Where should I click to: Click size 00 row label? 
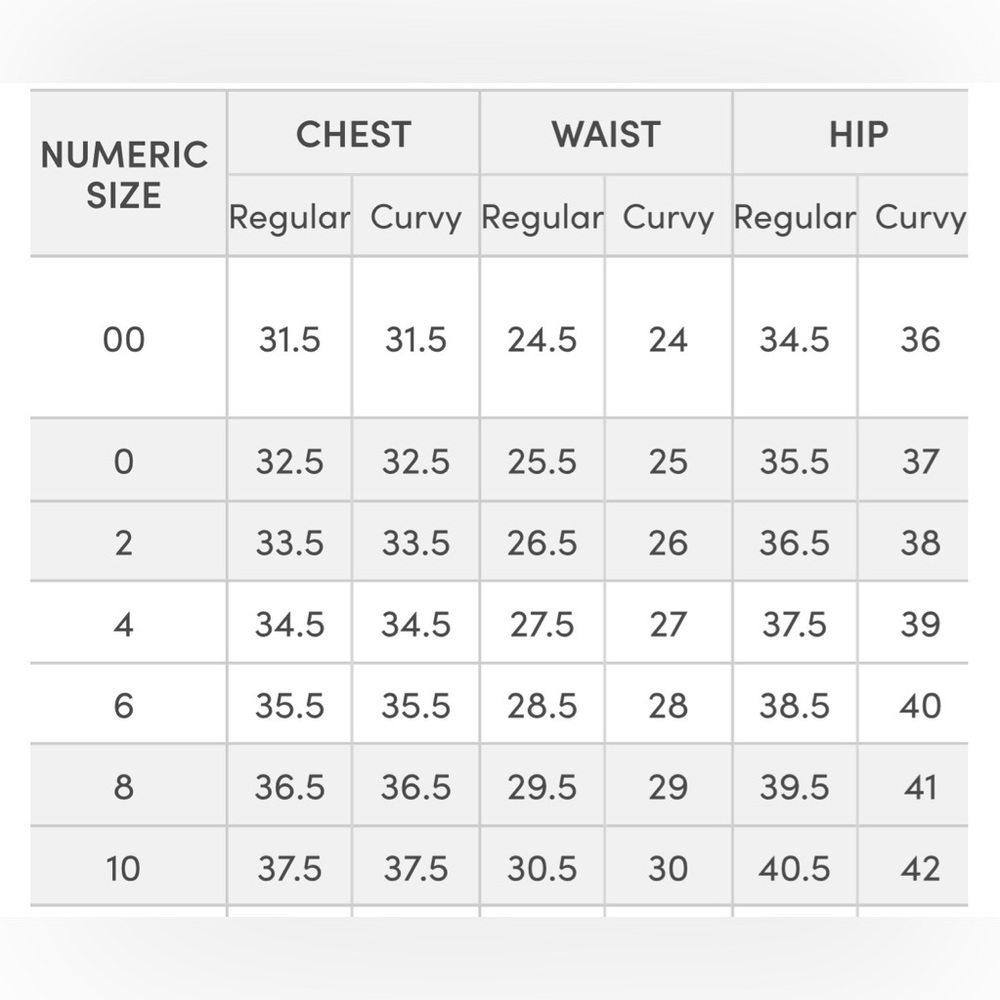click(124, 339)
